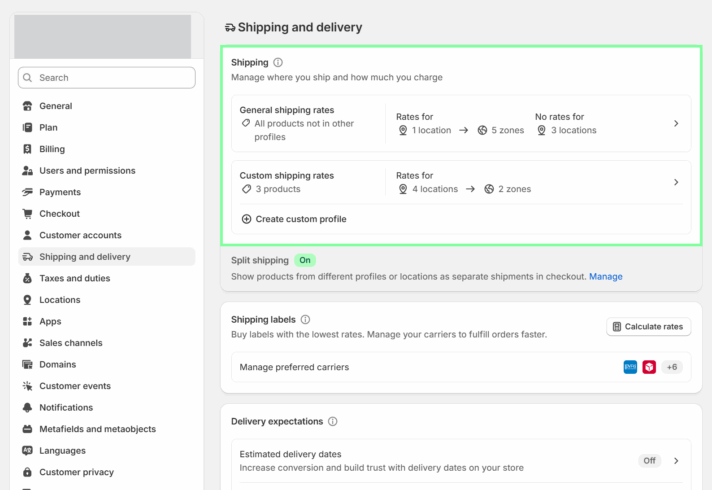This screenshot has width=712, height=490.
Task: Click the Customer events cursor icon
Action: coord(27,386)
